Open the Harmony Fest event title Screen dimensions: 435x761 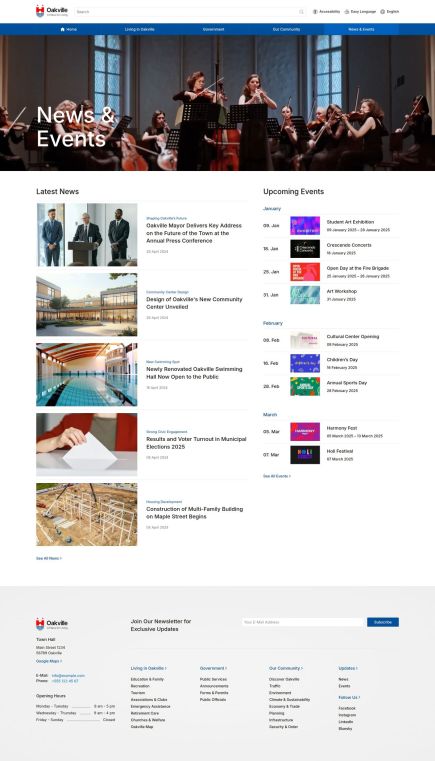[x=342, y=428]
